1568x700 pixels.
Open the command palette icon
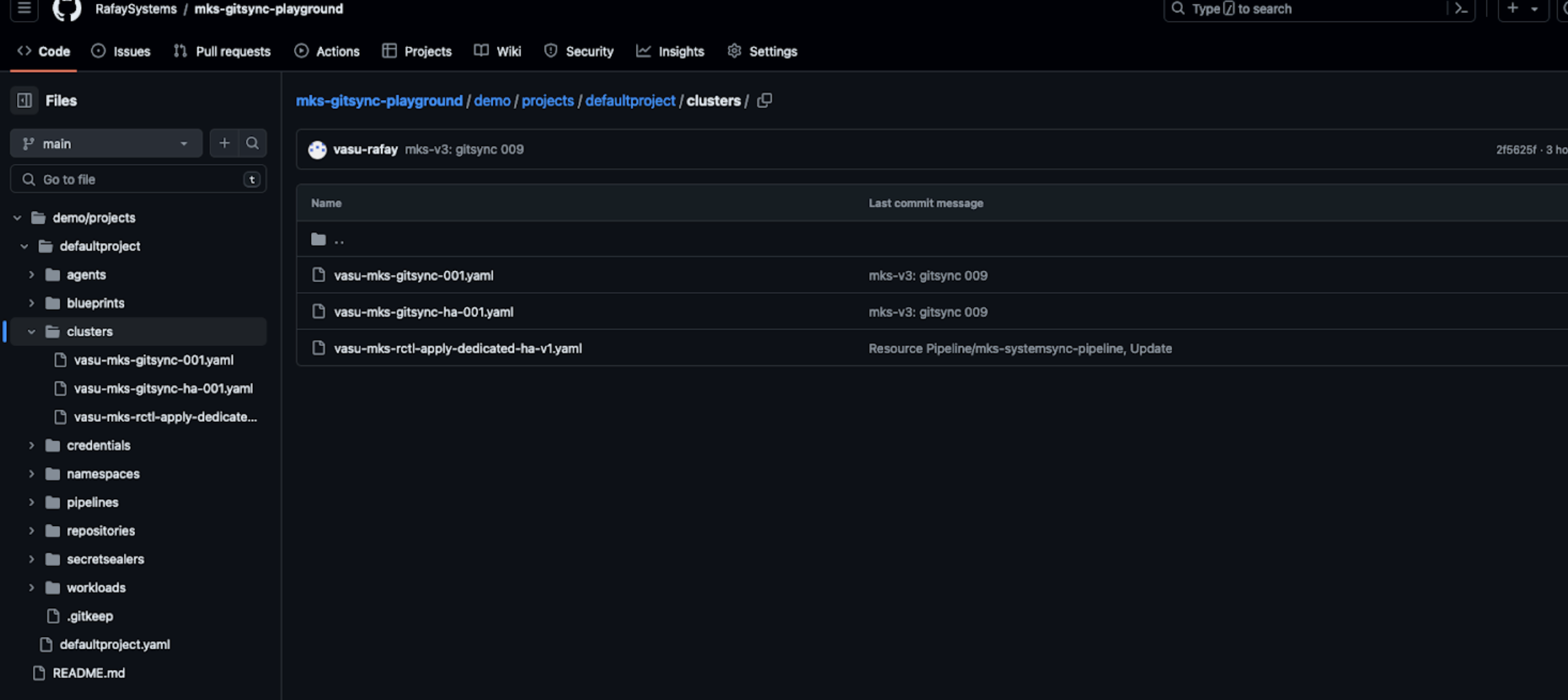pos(1461,9)
